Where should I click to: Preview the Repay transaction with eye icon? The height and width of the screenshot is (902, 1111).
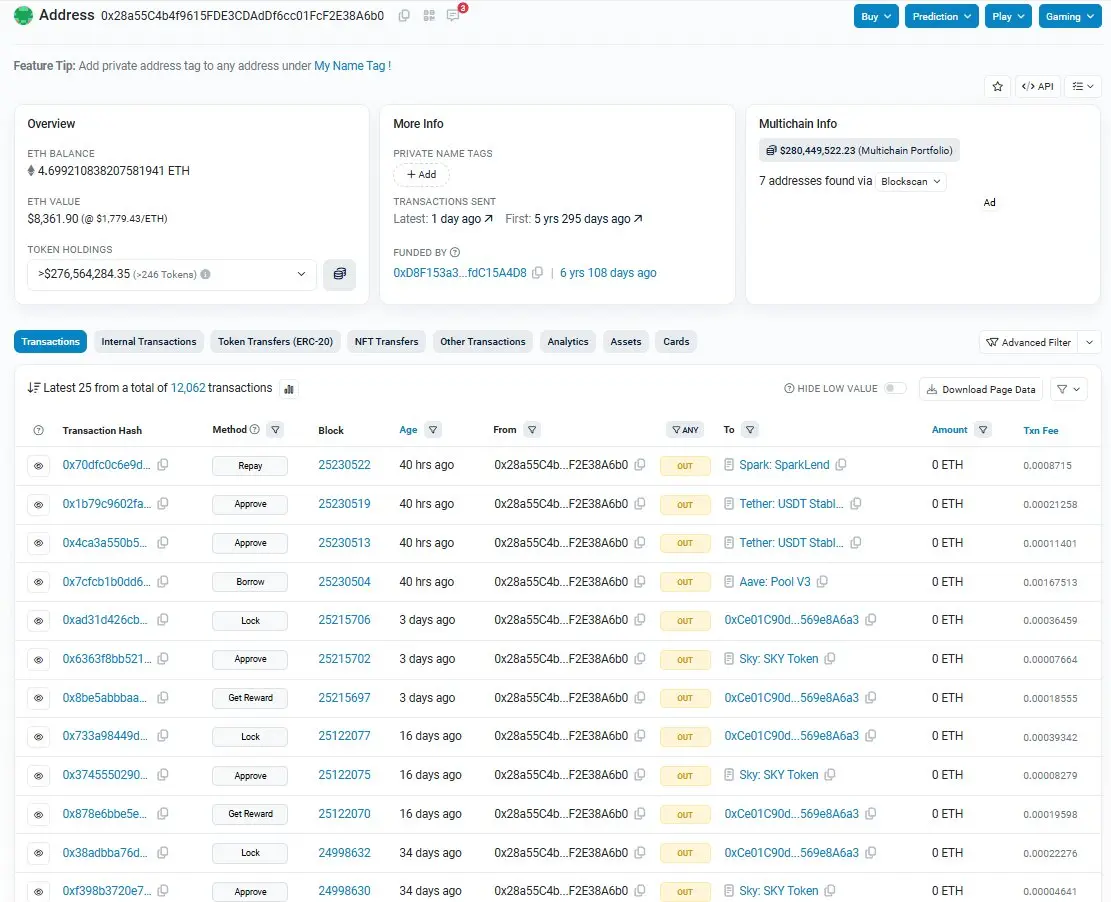[x=38, y=466]
